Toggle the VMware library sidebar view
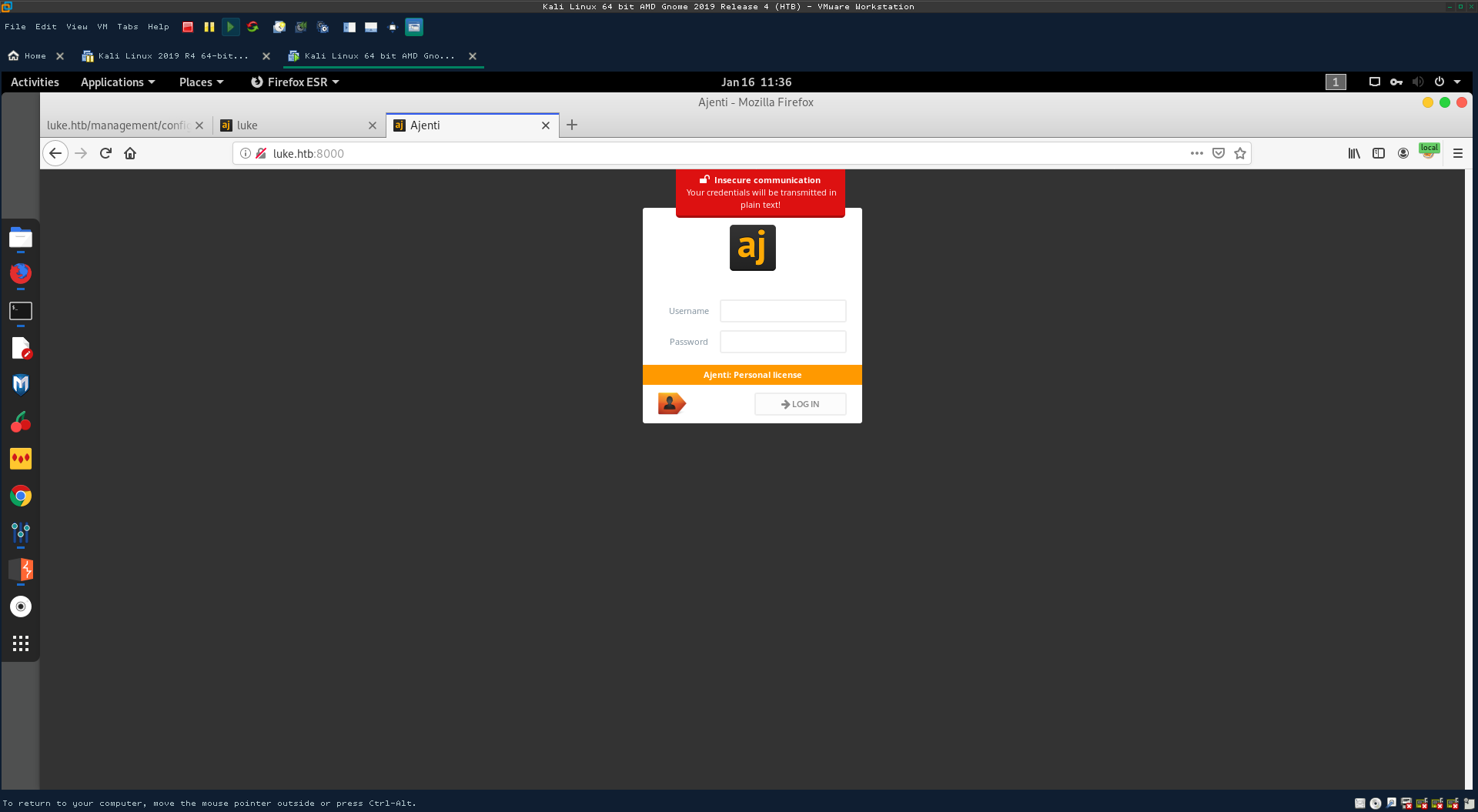 [349, 27]
